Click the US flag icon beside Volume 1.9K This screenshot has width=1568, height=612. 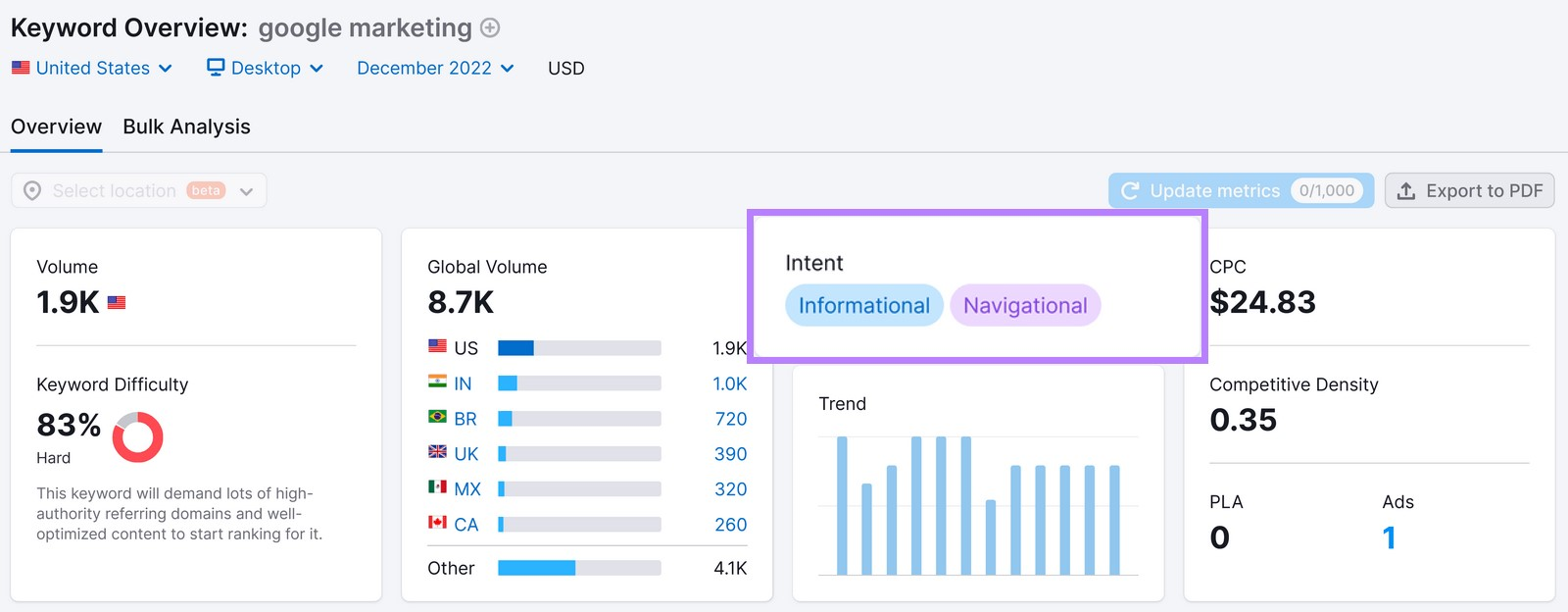click(x=117, y=302)
